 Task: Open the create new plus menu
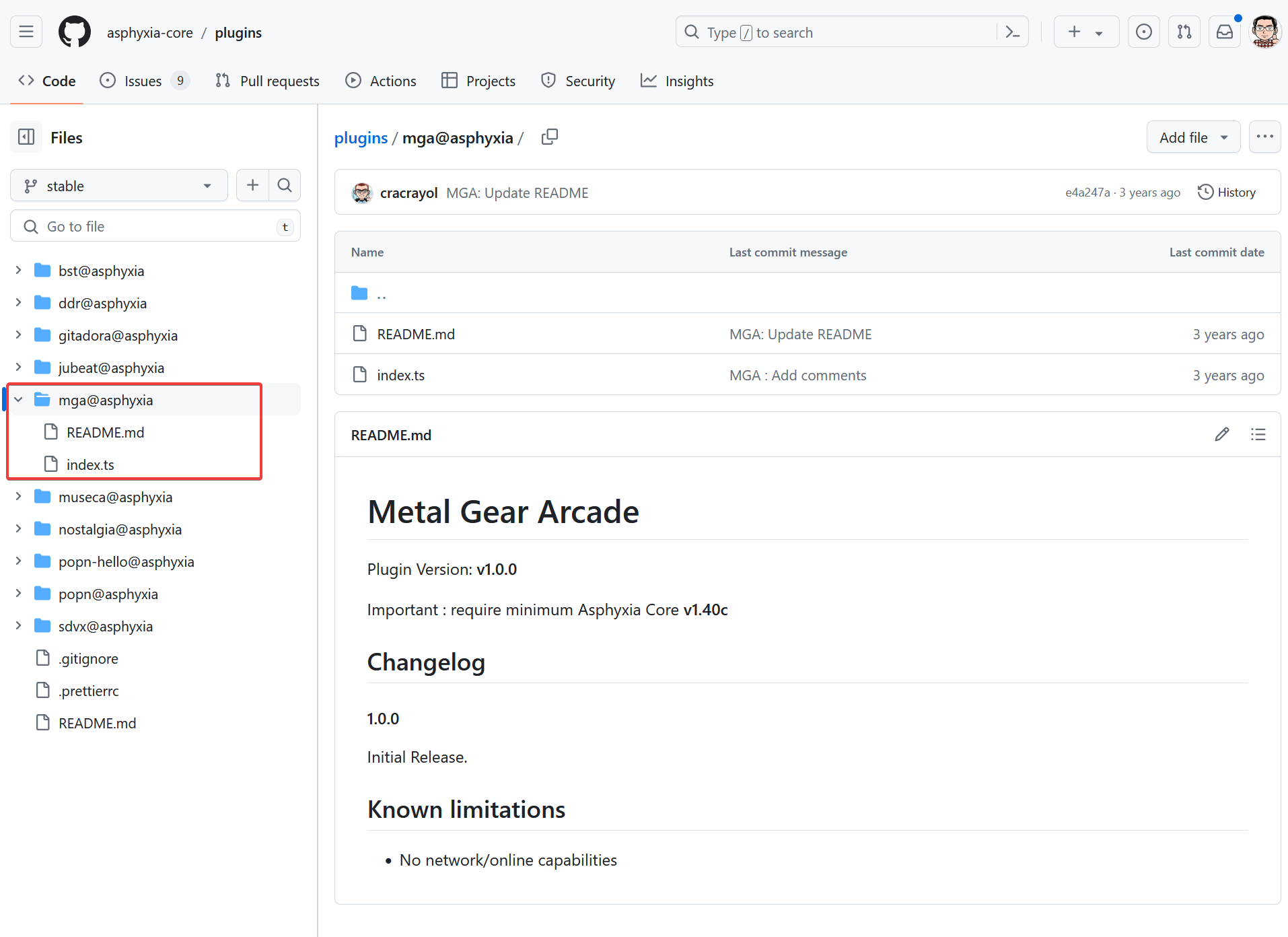pyautogui.click(x=1086, y=32)
